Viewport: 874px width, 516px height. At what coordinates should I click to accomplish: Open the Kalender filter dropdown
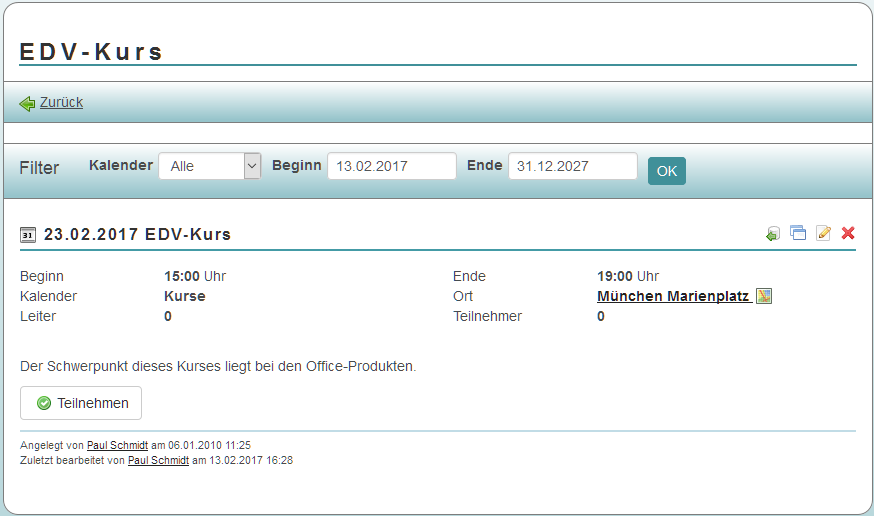click(x=210, y=166)
